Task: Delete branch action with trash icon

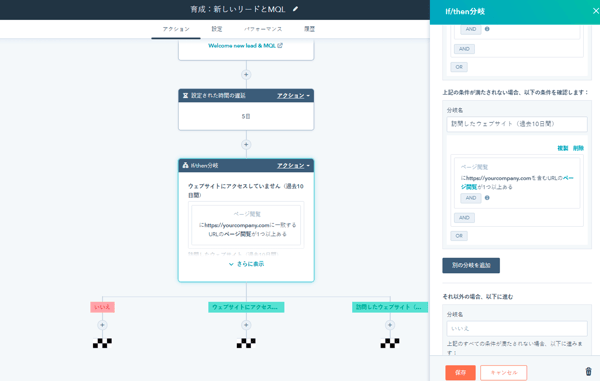Action: pyautogui.click(x=589, y=371)
